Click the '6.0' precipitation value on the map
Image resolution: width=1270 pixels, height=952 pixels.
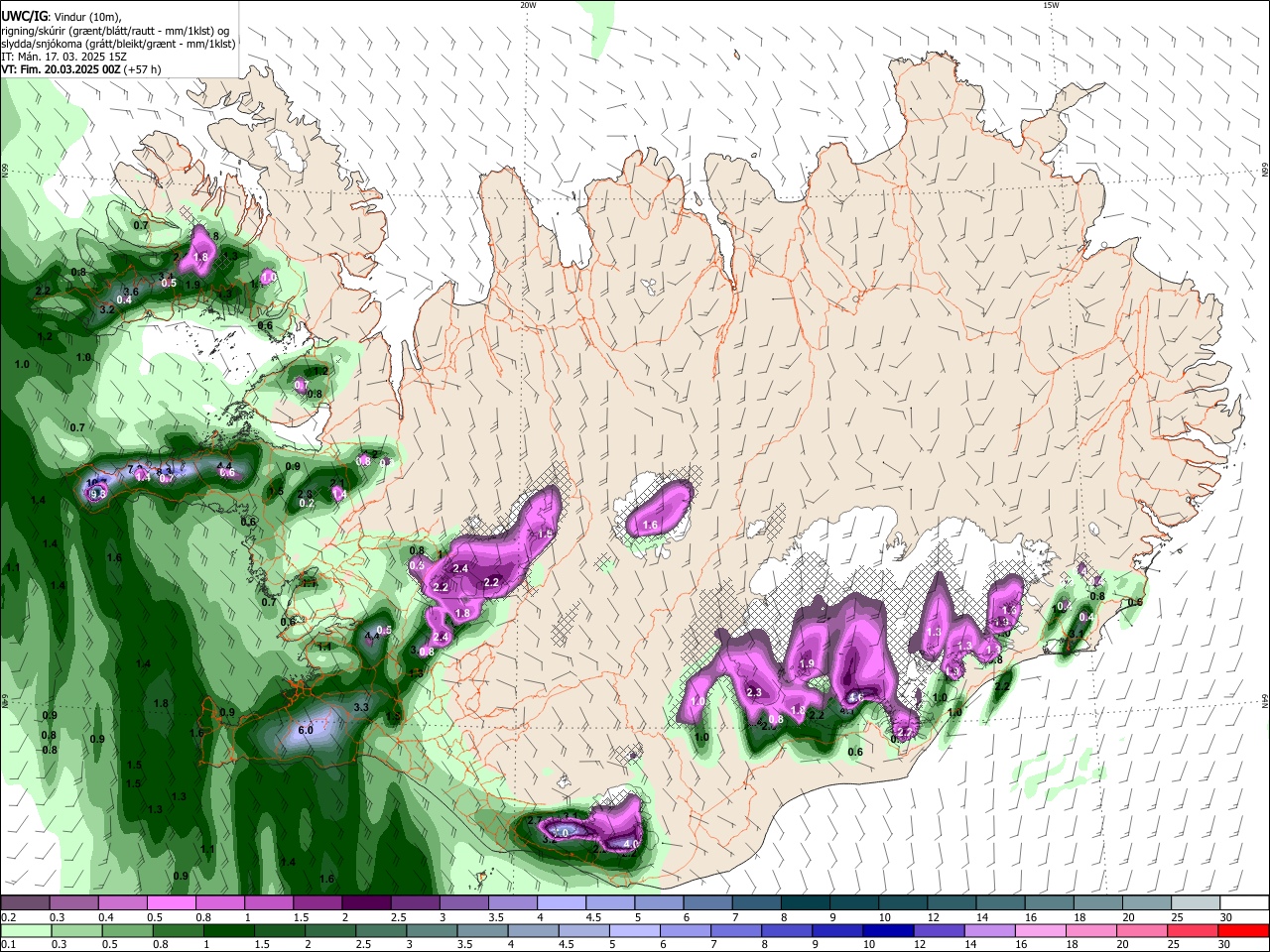306,731
